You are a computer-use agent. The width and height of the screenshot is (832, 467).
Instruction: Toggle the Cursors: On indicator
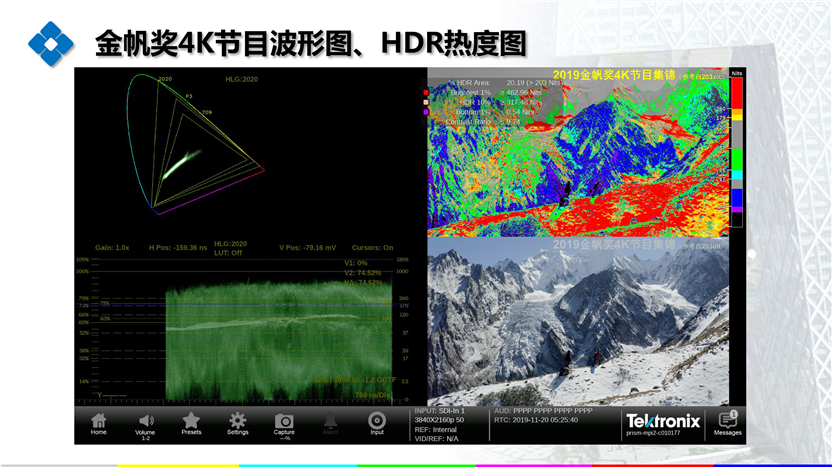374,247
